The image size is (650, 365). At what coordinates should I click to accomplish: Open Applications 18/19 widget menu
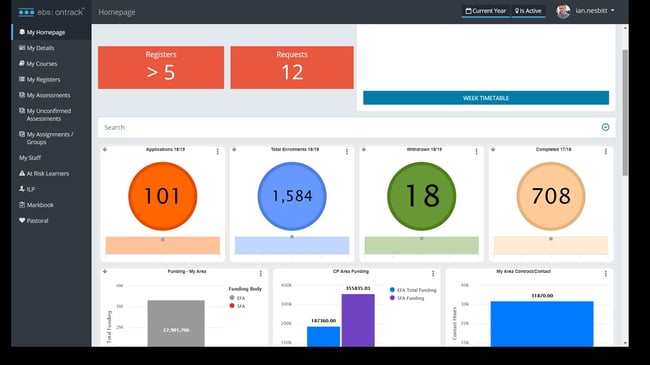[x=218, y=151]
